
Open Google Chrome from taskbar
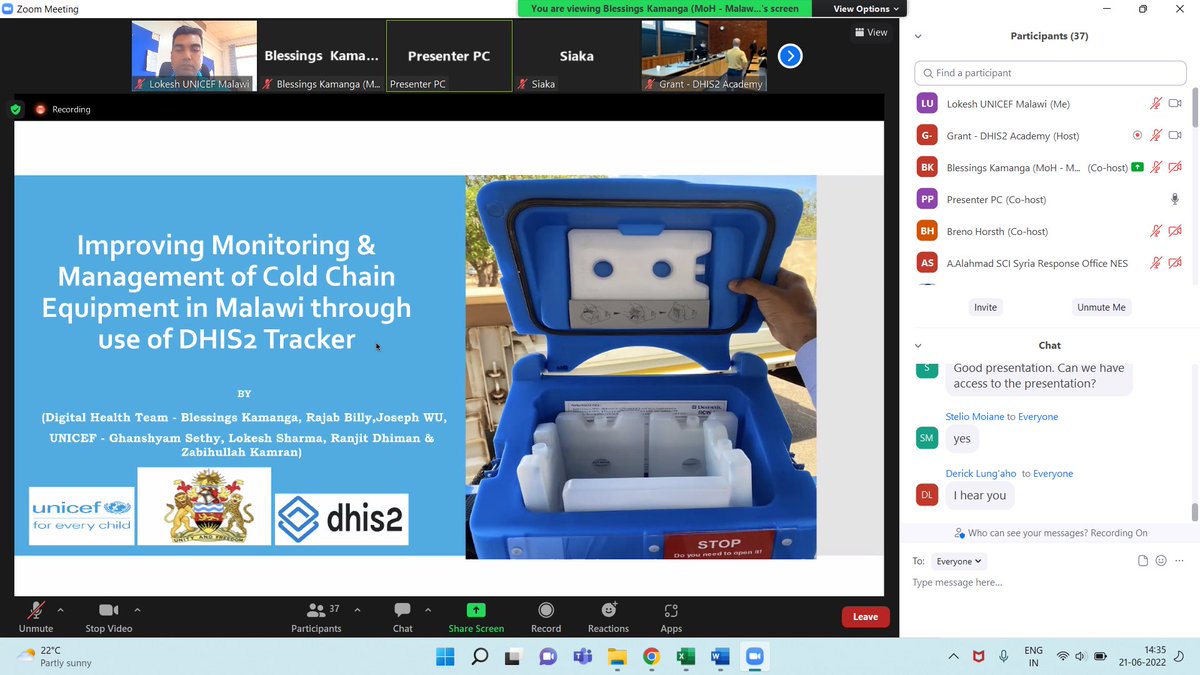coord(651,656)
